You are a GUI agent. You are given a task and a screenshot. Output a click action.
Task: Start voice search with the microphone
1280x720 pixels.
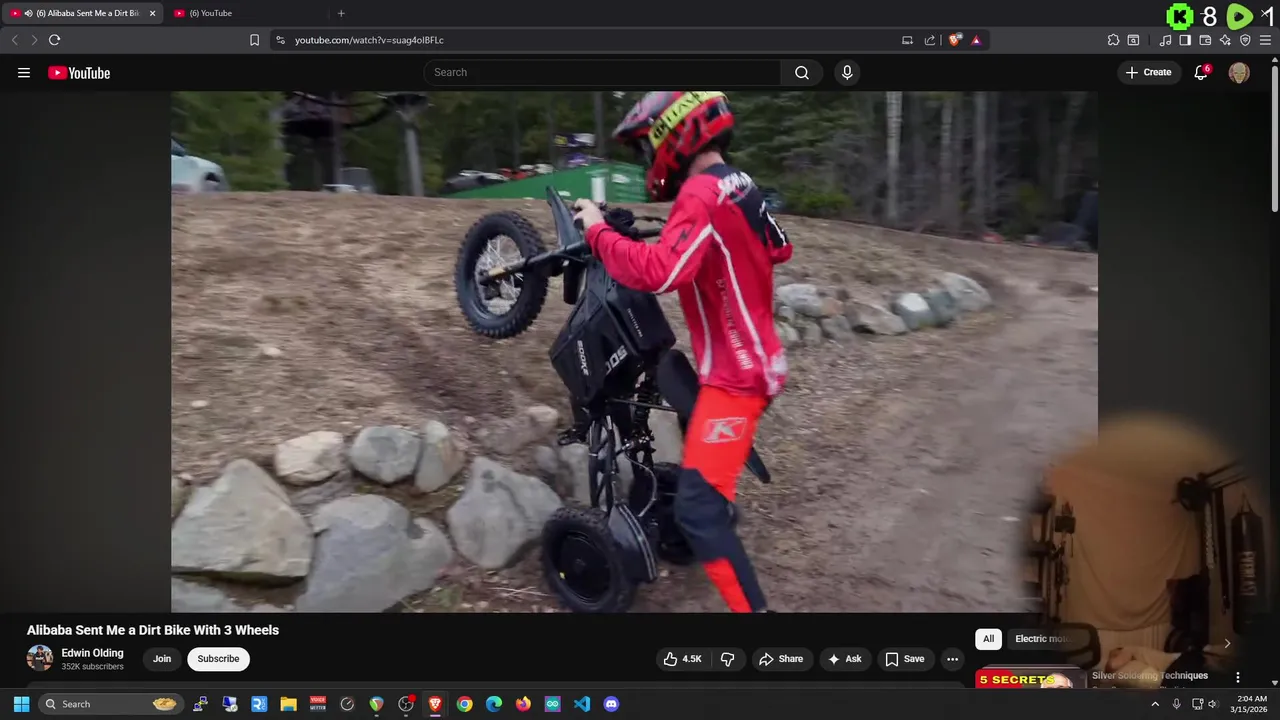(x=847, y=72)
